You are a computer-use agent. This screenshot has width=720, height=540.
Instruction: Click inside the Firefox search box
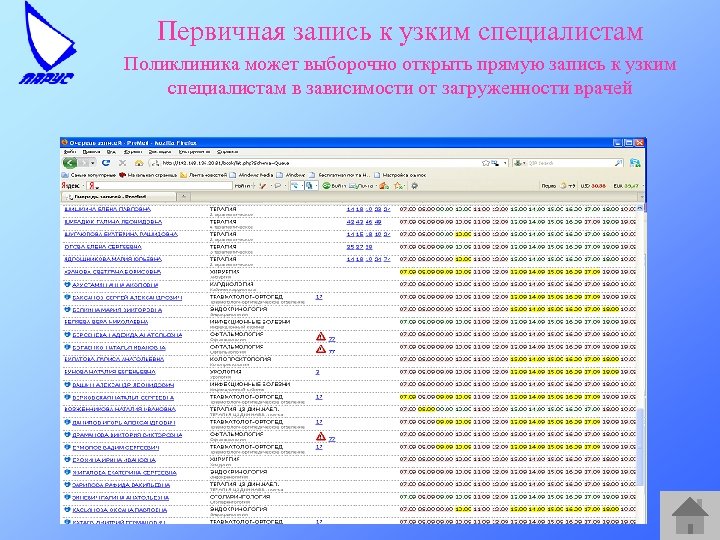tap(570, 163)
